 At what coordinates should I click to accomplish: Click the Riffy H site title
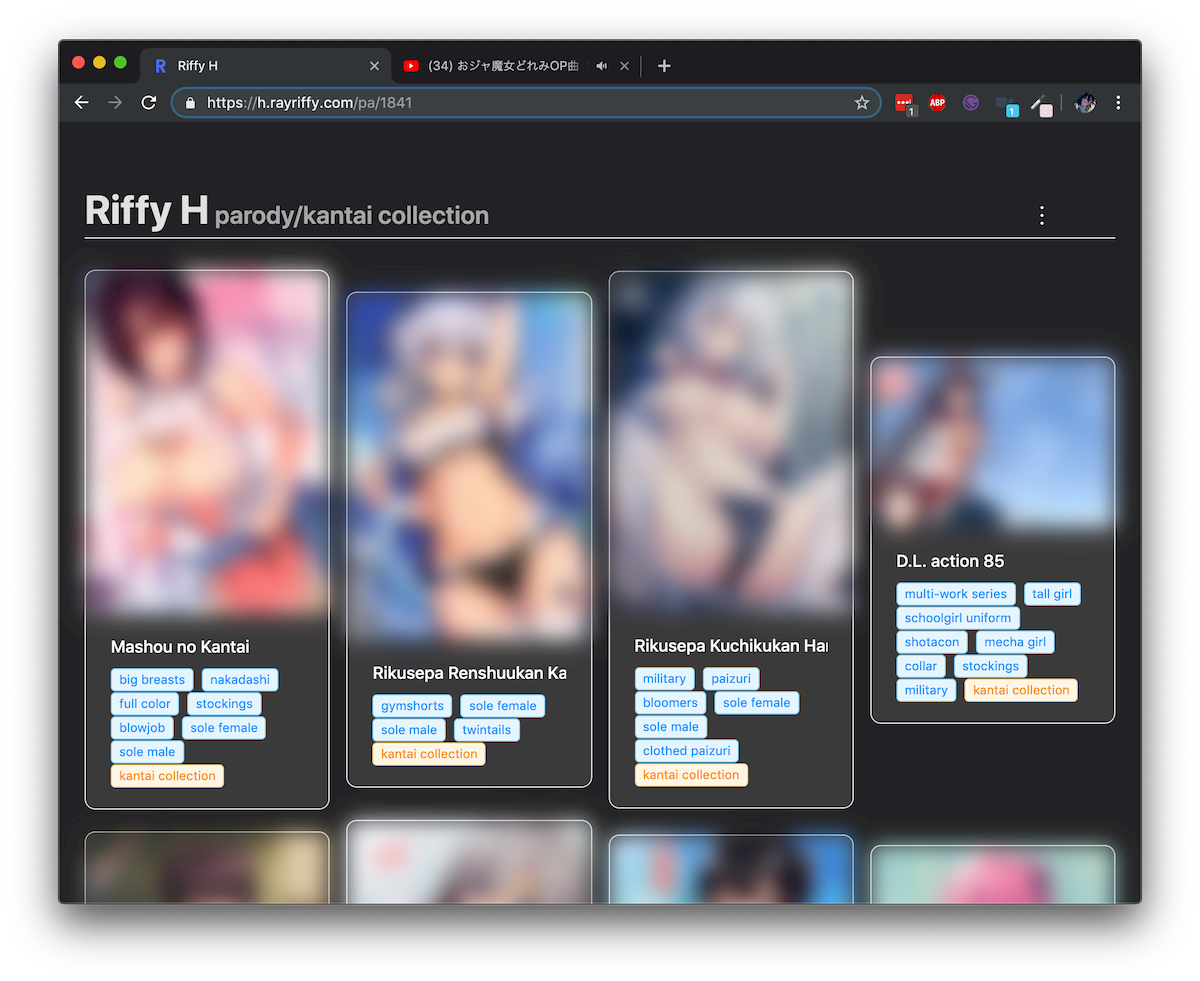point(146,210)
